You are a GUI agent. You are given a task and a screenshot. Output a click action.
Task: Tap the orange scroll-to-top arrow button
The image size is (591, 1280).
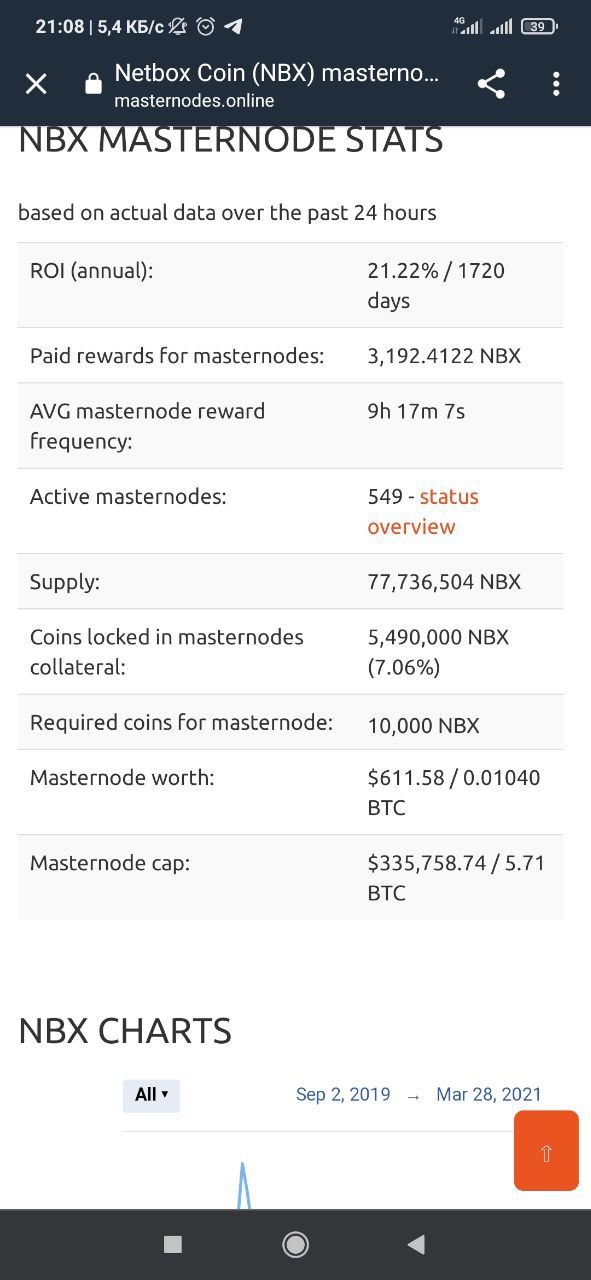click(x=546, y=1151)
